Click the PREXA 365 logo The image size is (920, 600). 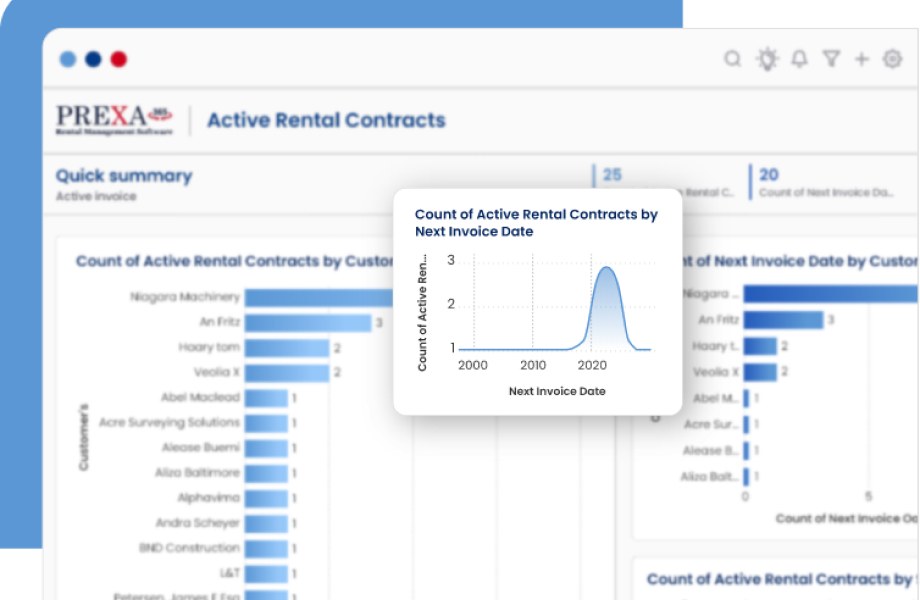tap(114, 120)
